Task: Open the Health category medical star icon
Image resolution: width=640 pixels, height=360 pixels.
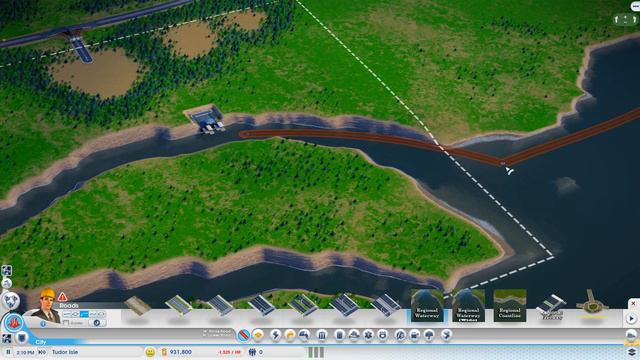Action: pos(368,335)
